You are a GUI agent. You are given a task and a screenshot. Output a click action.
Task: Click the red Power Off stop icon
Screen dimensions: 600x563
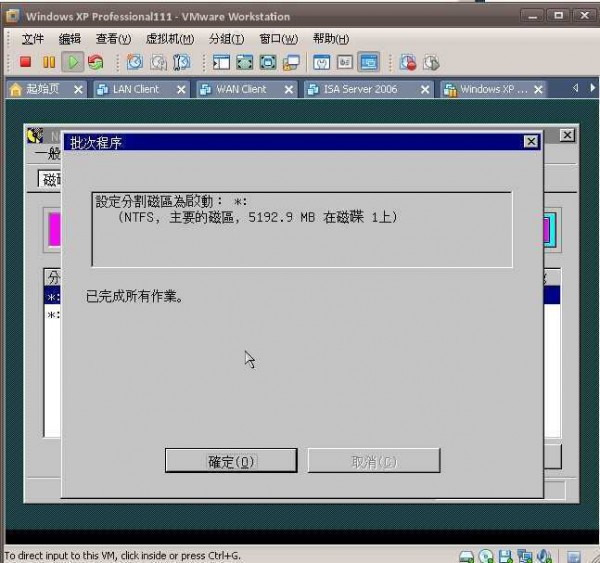coord(26,62)
